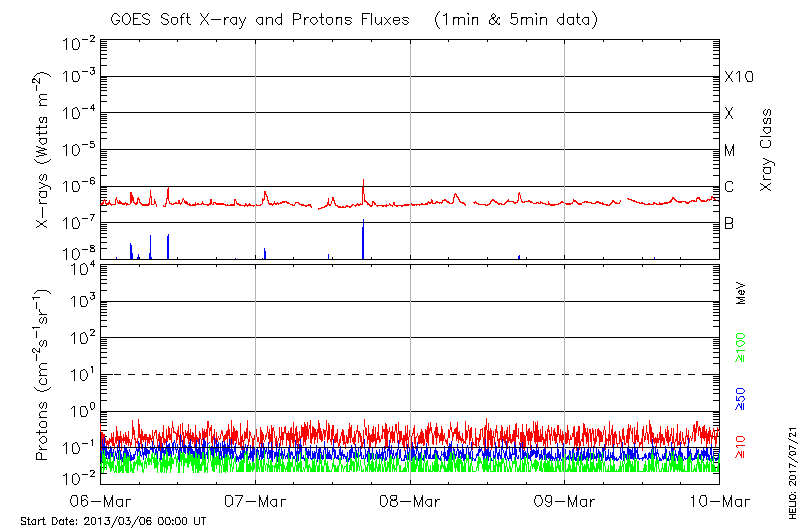Screen dimensions: 800x530
Task: Click the 'Xray Class' vertical axis title
Action: [x=767, y=150]
